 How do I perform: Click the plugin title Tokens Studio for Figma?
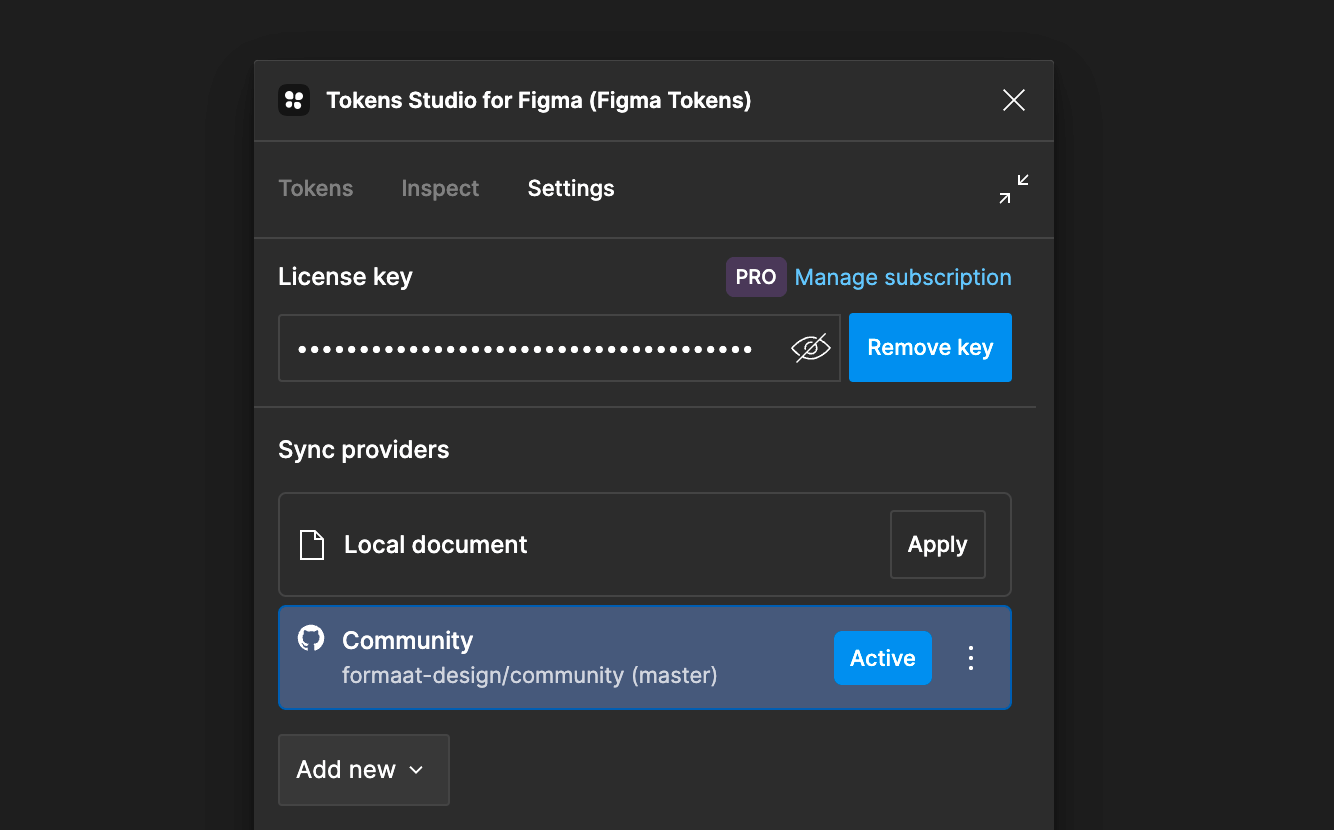click(539, 100)
